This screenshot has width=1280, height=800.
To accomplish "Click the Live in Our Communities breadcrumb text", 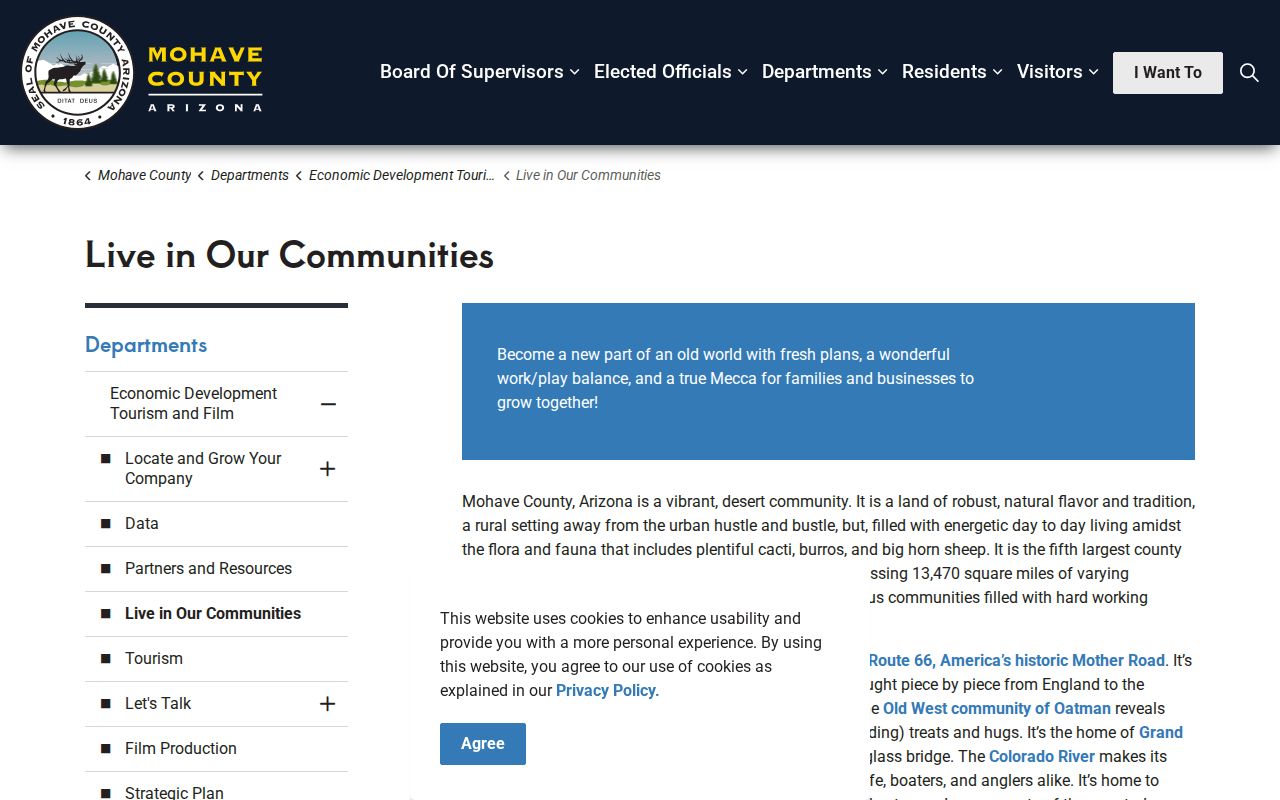I will click(x=588, y=175).
